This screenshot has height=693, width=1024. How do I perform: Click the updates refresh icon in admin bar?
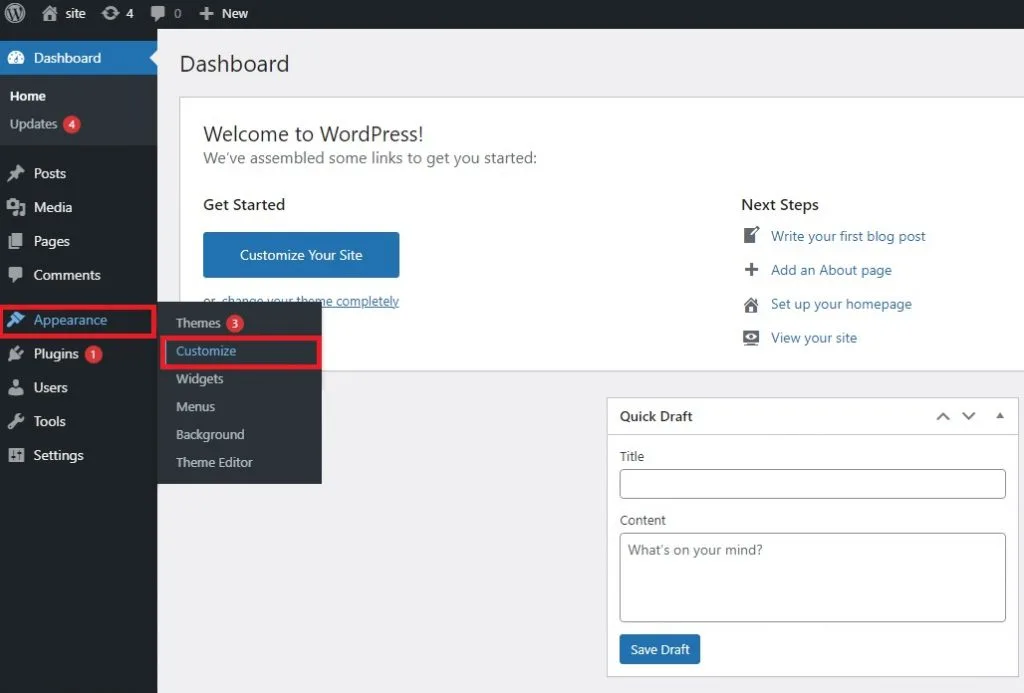[x=110, y=13]
